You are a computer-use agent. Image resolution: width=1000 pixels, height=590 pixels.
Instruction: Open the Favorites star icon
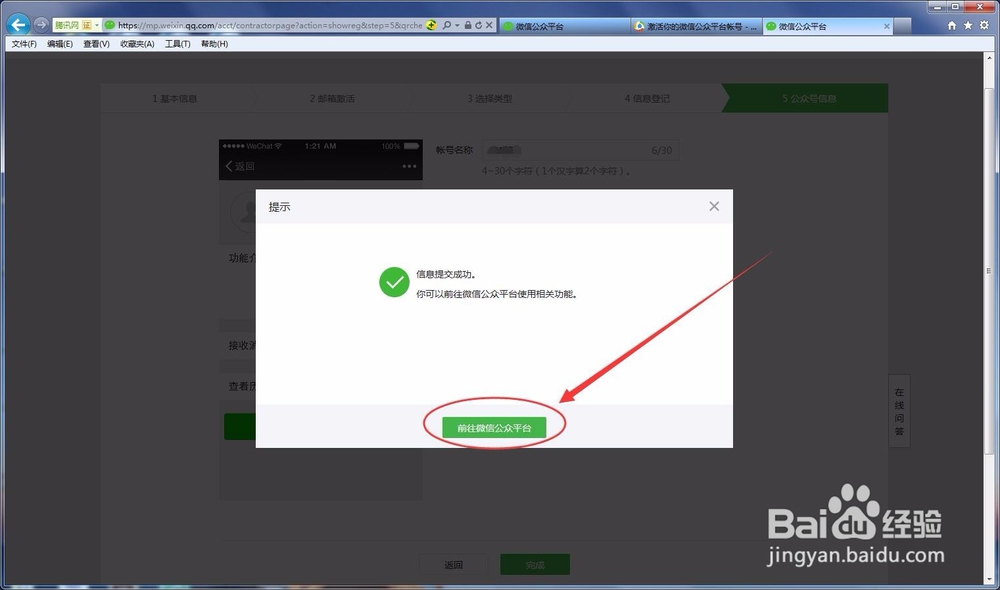968,25
